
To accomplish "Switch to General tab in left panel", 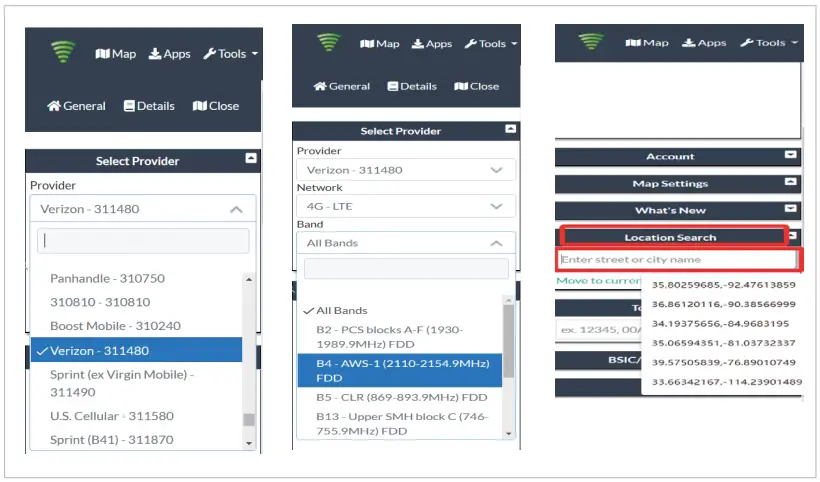I will pyautogui.click(x=76, y=106).
